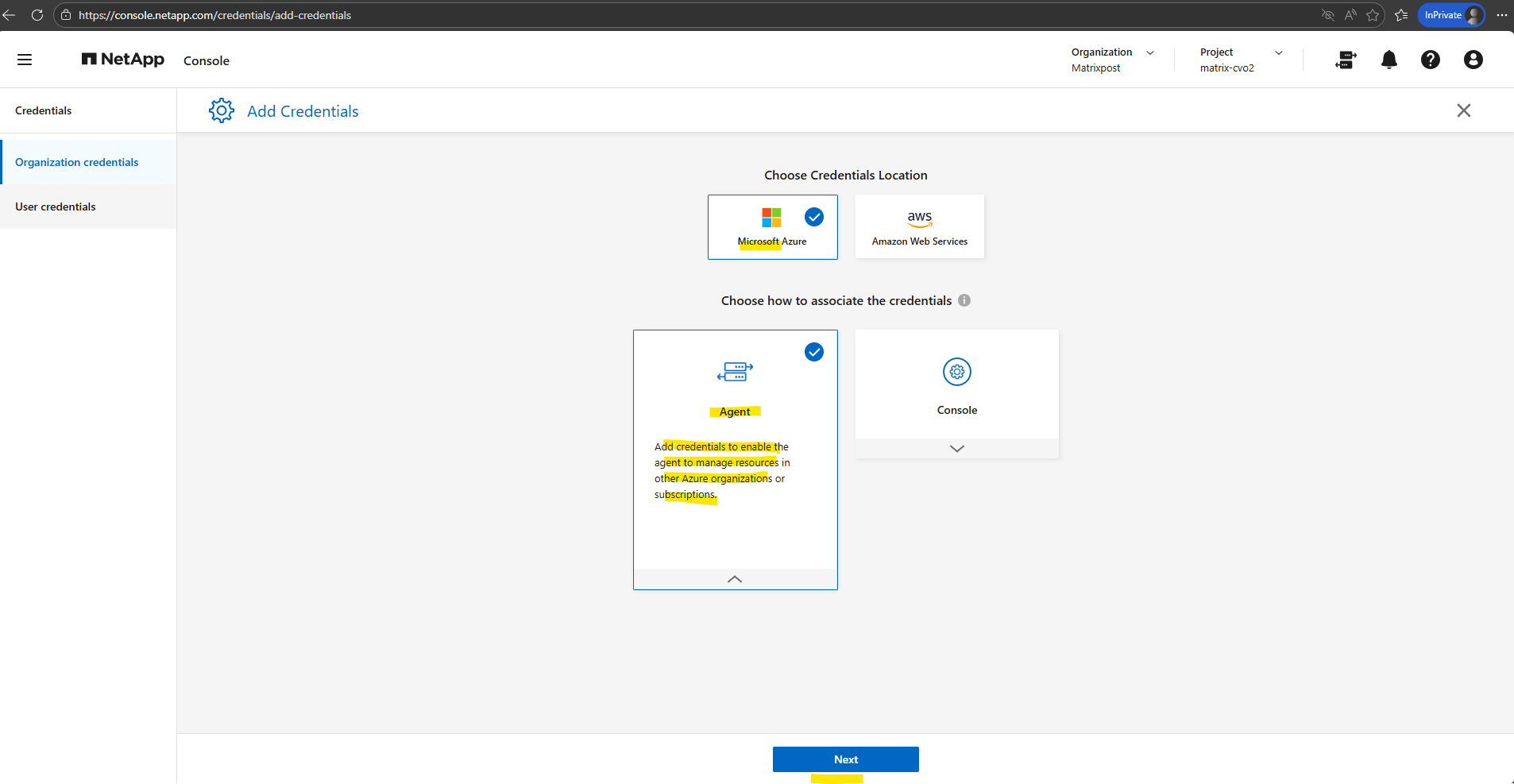Open the browser read aloud icon
Image resolution: width=1514 pixels, height=784 pixels.
point(1350,15)
